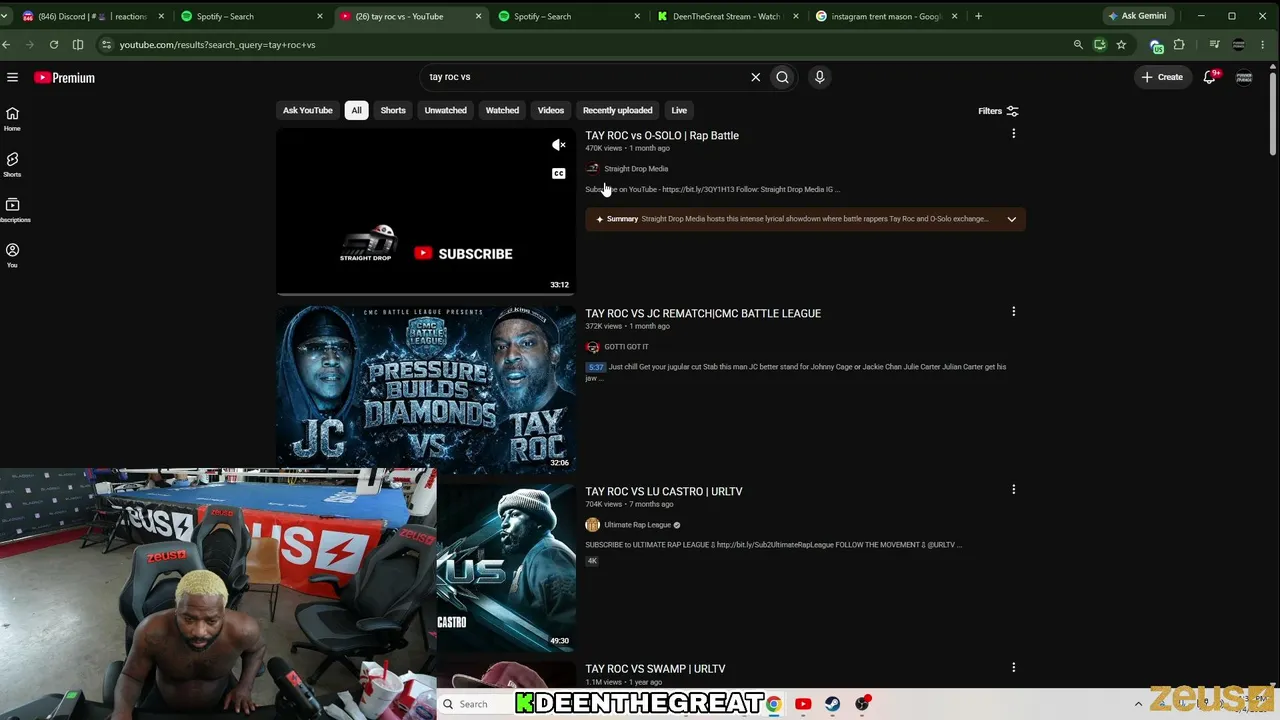Click the Ask YouTube button
Screen dimensions: 1280x720
click(x=307, y=110)
